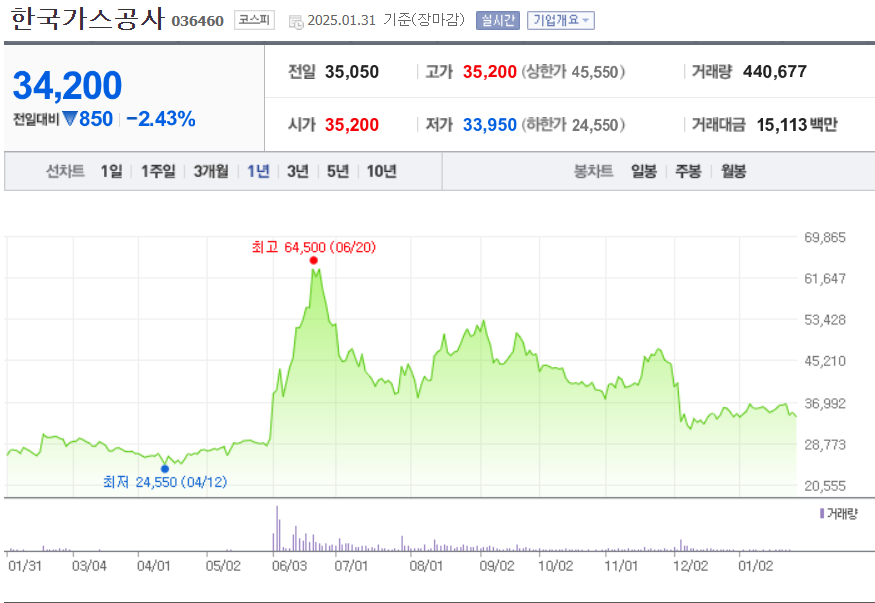Click the 하한가 24,550 text
Viewport: 875px width, 603px height.
[x=573, y=124]
